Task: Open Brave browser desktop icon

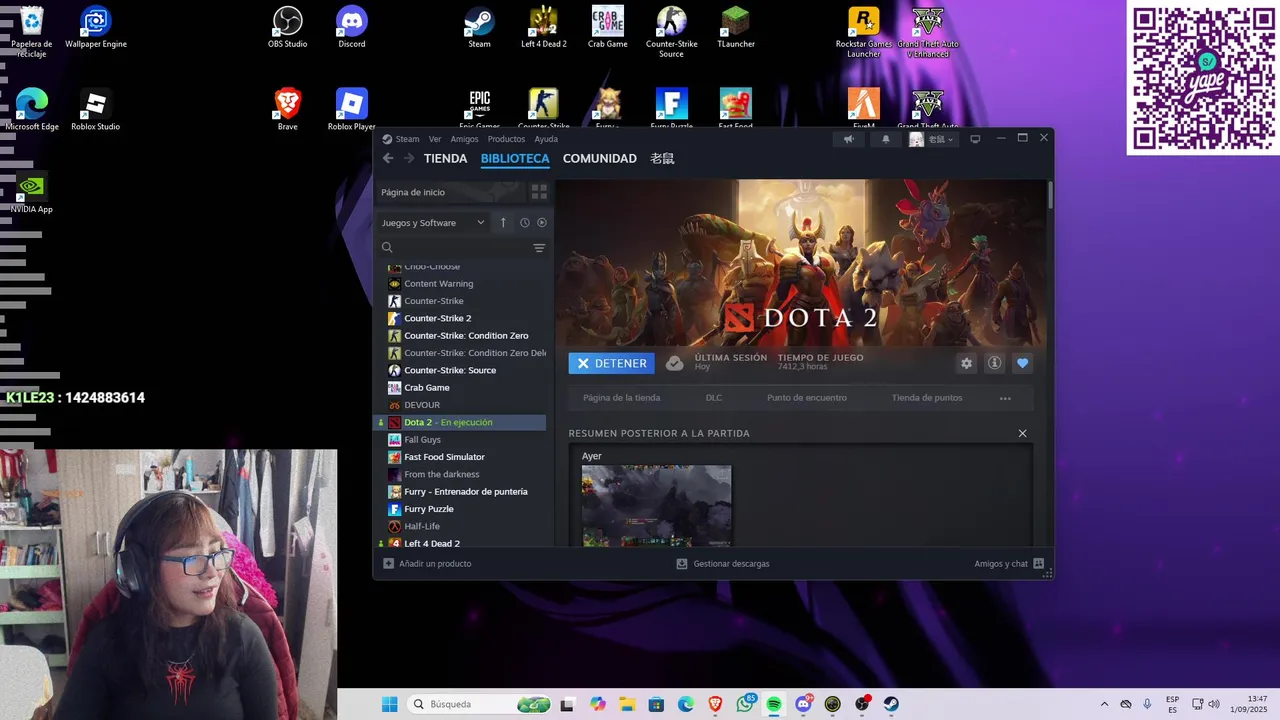Action: (288, 109)
